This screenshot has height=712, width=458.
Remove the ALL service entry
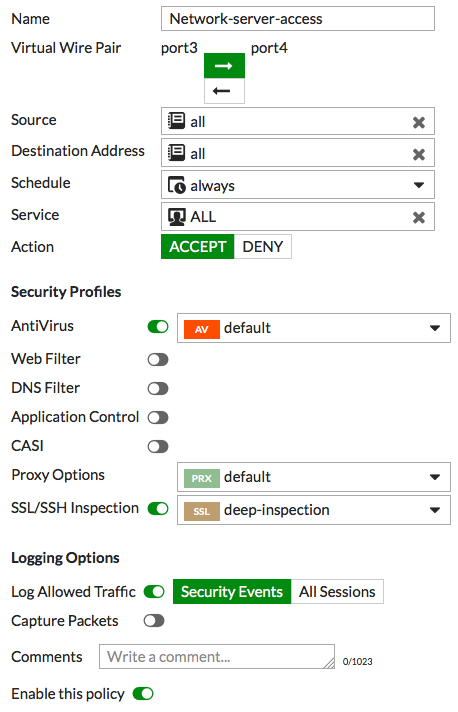(x=419, y=218)
